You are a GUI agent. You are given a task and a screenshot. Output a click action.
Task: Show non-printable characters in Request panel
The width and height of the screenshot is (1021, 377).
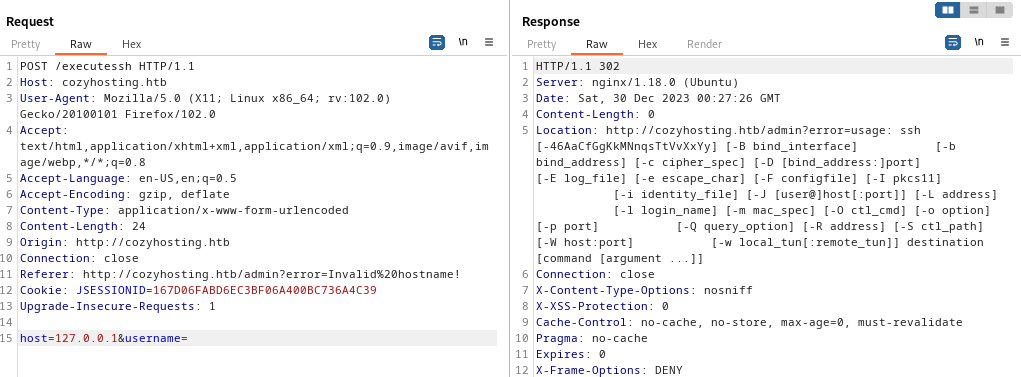[463, 42]
